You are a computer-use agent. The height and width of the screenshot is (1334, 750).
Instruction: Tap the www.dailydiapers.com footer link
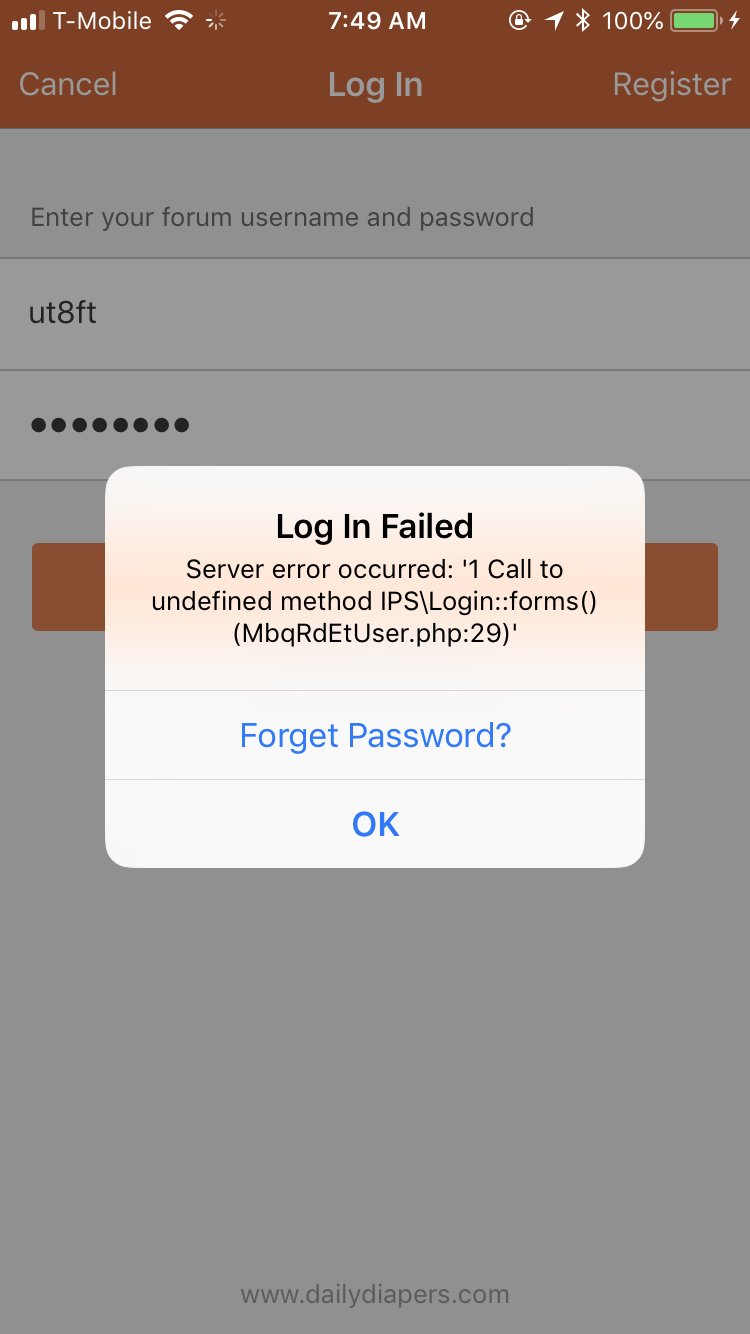[x=375, y=1294]
